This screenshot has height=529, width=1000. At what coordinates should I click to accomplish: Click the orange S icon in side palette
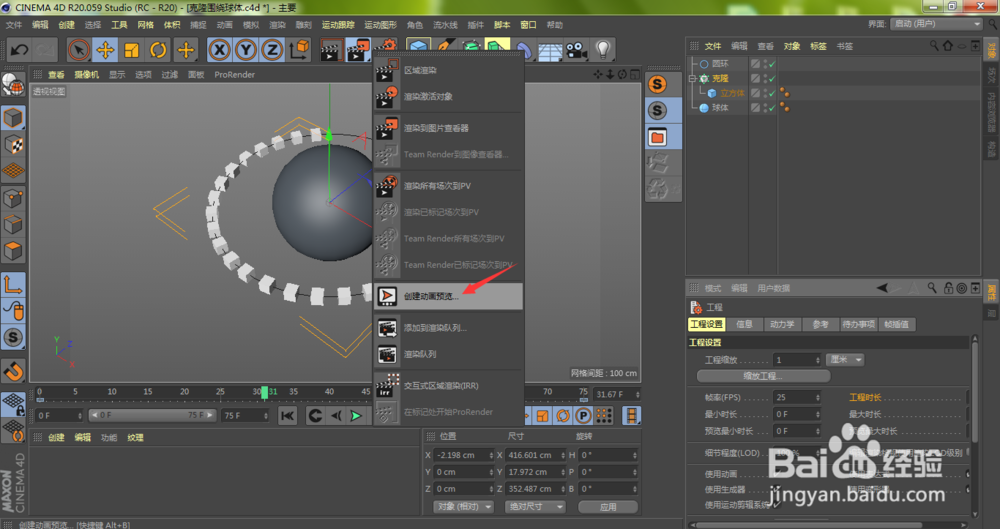click(x=658, y=84)
